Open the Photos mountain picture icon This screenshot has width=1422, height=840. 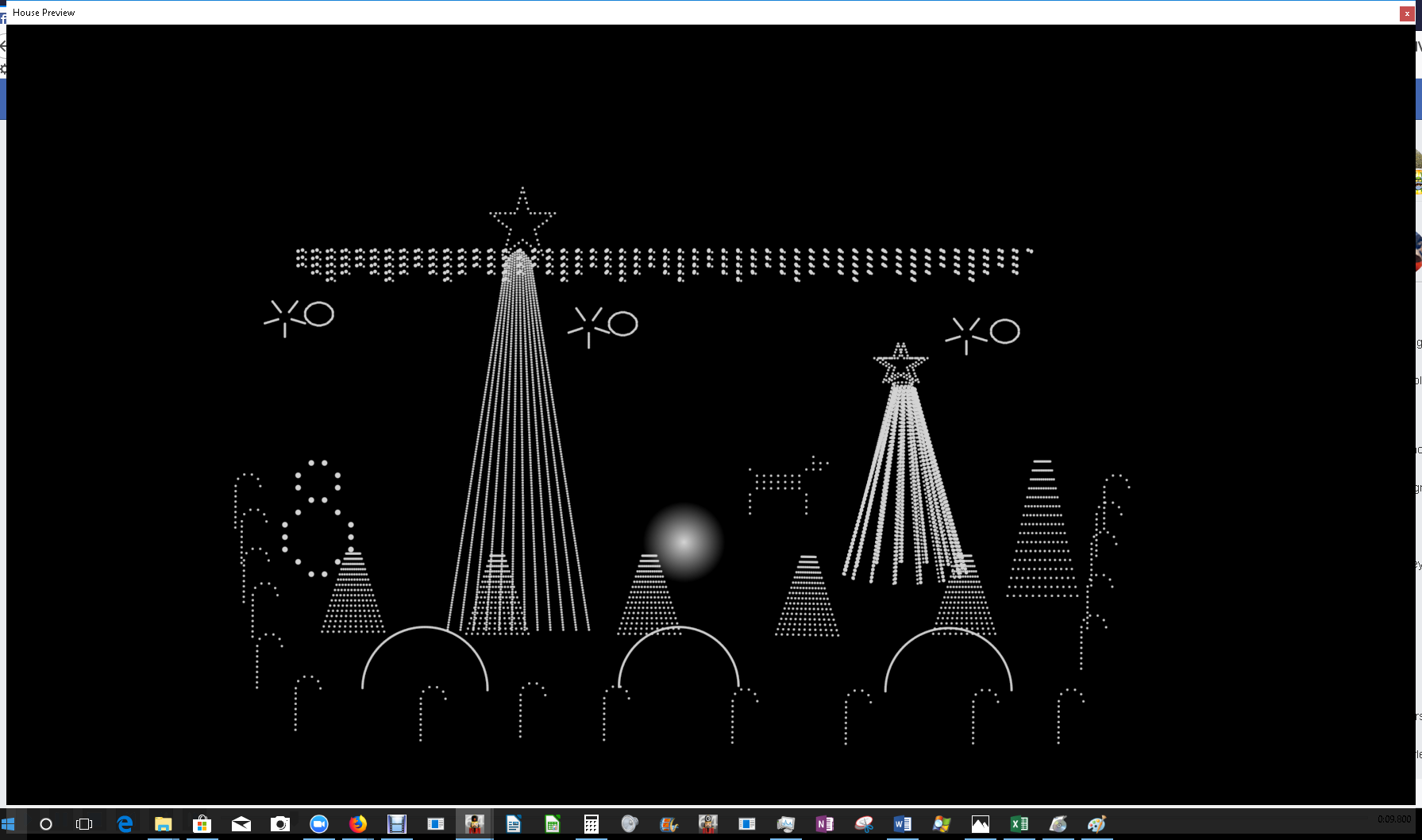coord(981,824)
